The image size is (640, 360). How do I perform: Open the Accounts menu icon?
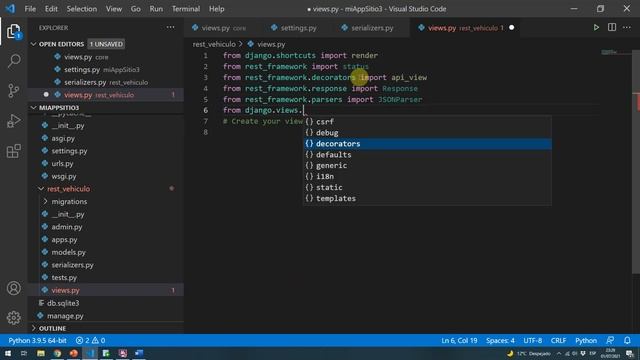13,288
